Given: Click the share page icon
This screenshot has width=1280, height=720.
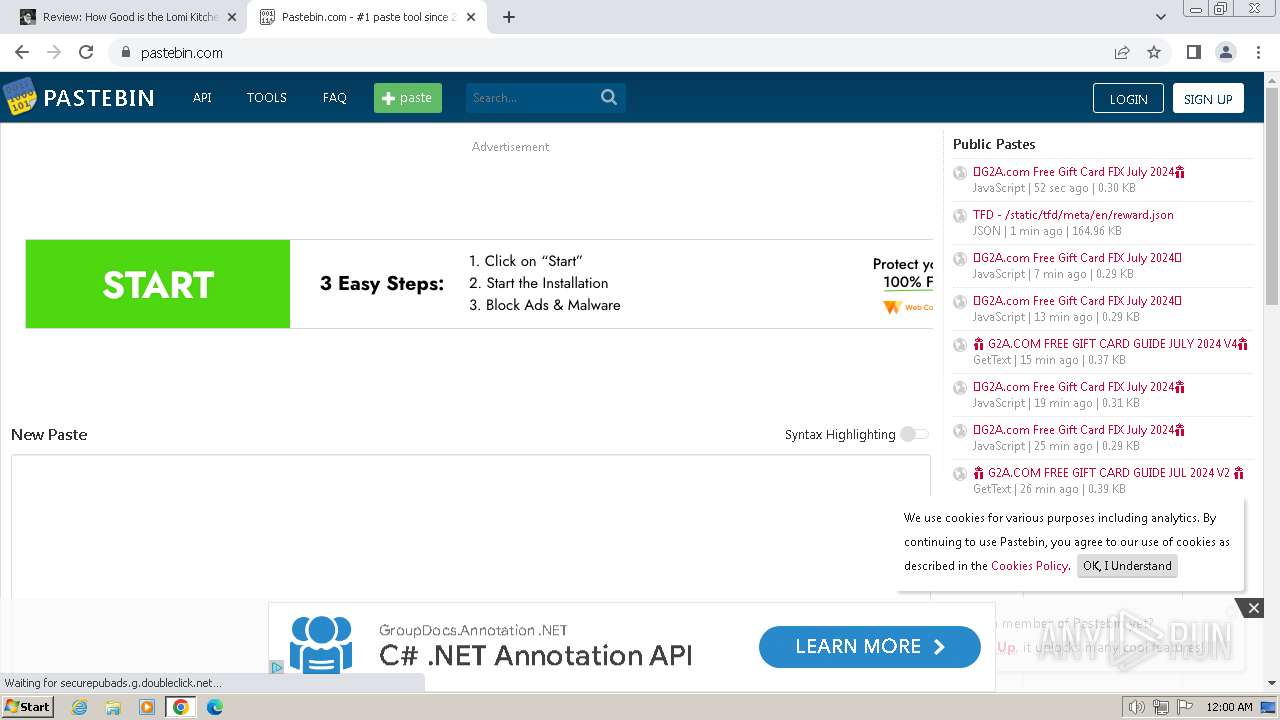Looking at the screenshot, I should click(1122, 52).
